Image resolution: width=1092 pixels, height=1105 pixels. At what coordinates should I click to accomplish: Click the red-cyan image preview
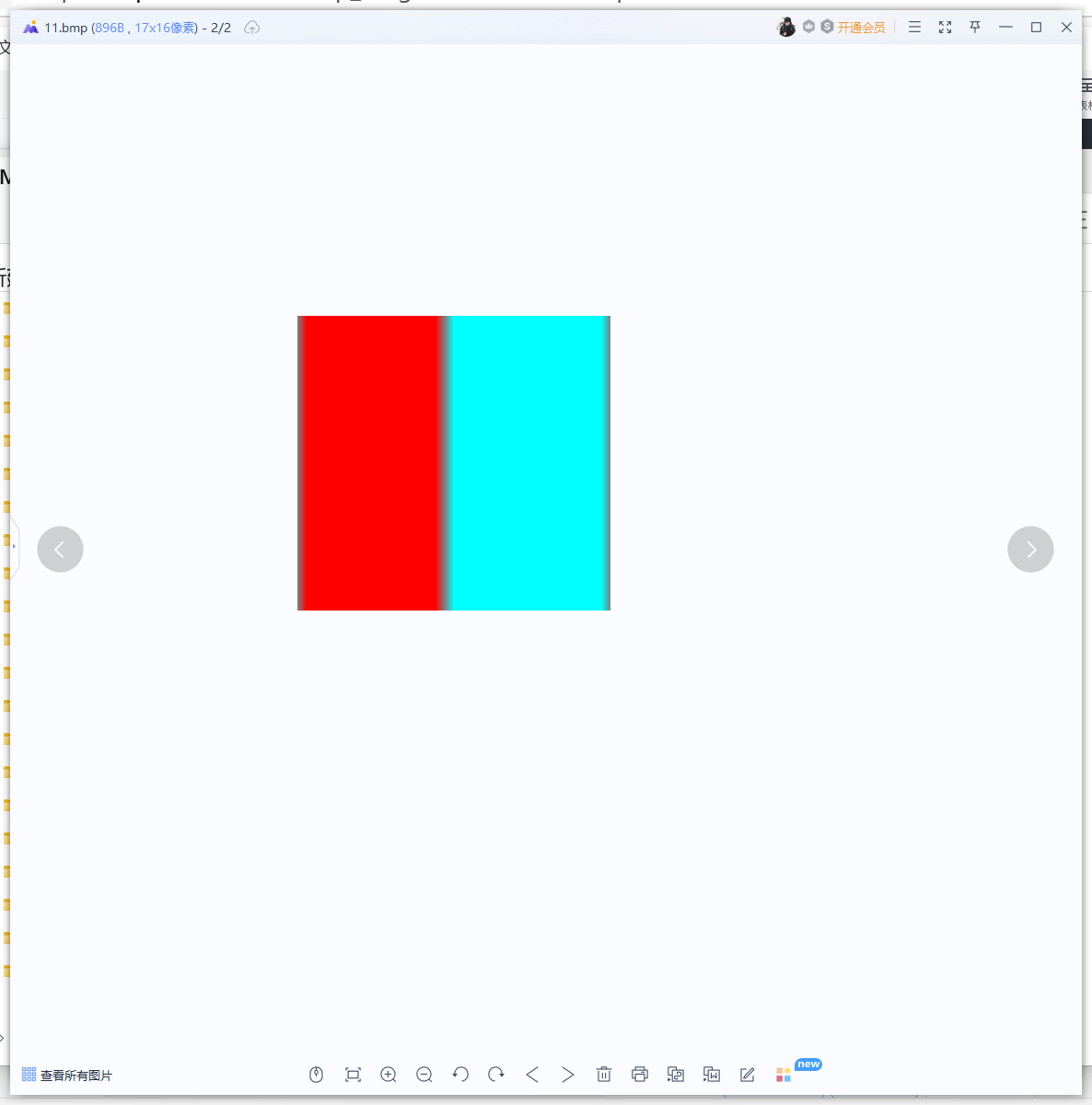(x=454, y=463)
